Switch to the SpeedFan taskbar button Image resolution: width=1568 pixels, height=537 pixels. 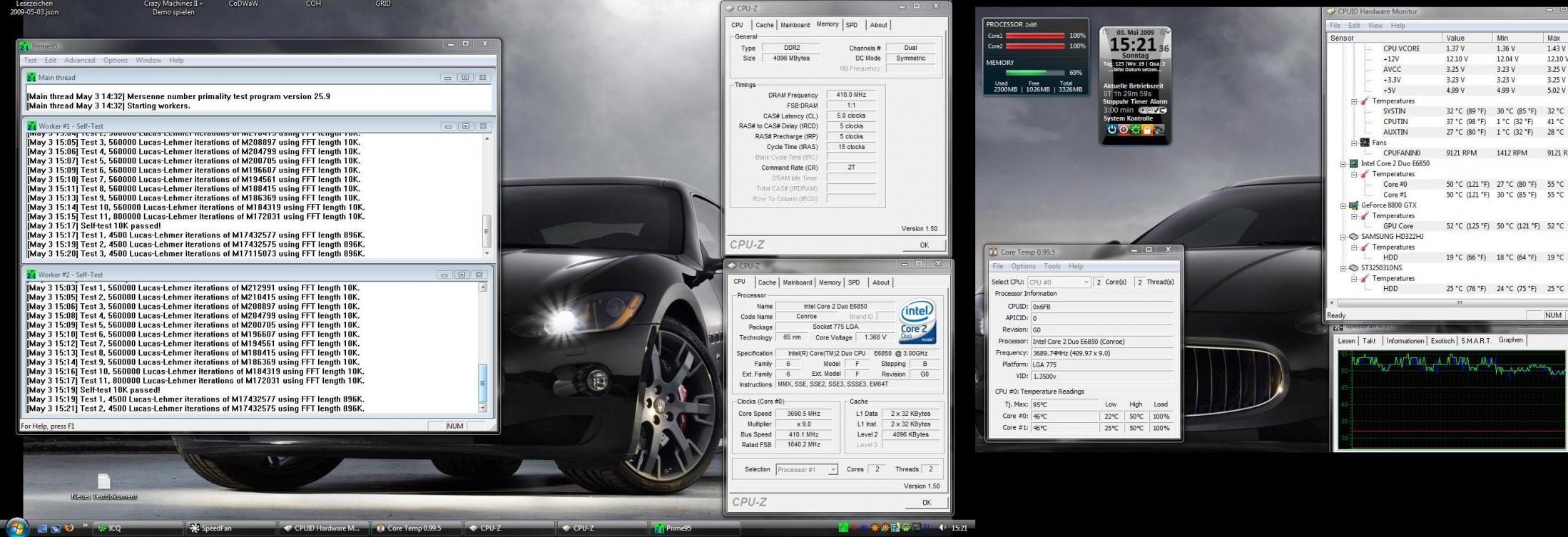[230, 528]
